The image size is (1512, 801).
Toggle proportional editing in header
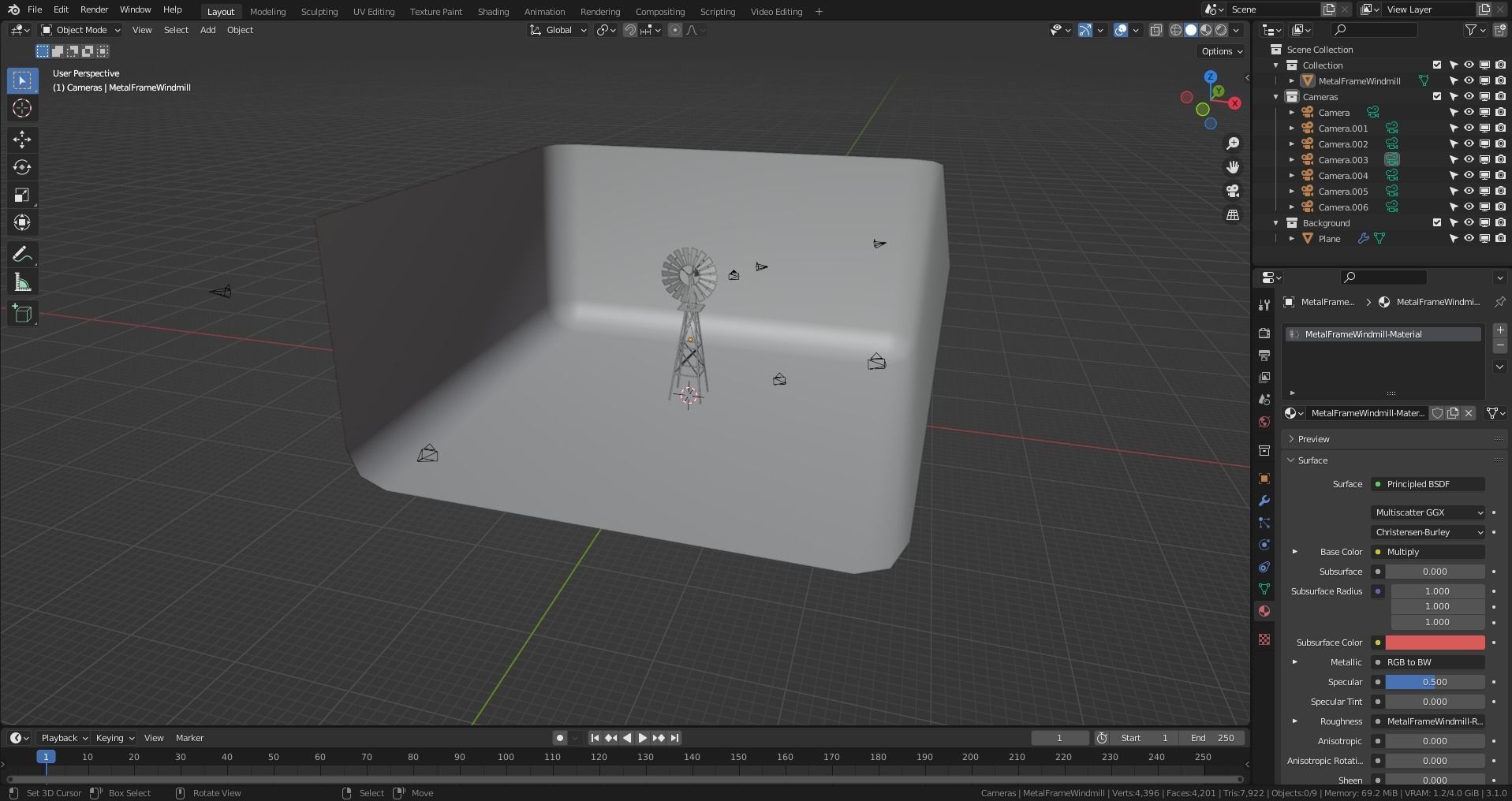coord(674,30)
